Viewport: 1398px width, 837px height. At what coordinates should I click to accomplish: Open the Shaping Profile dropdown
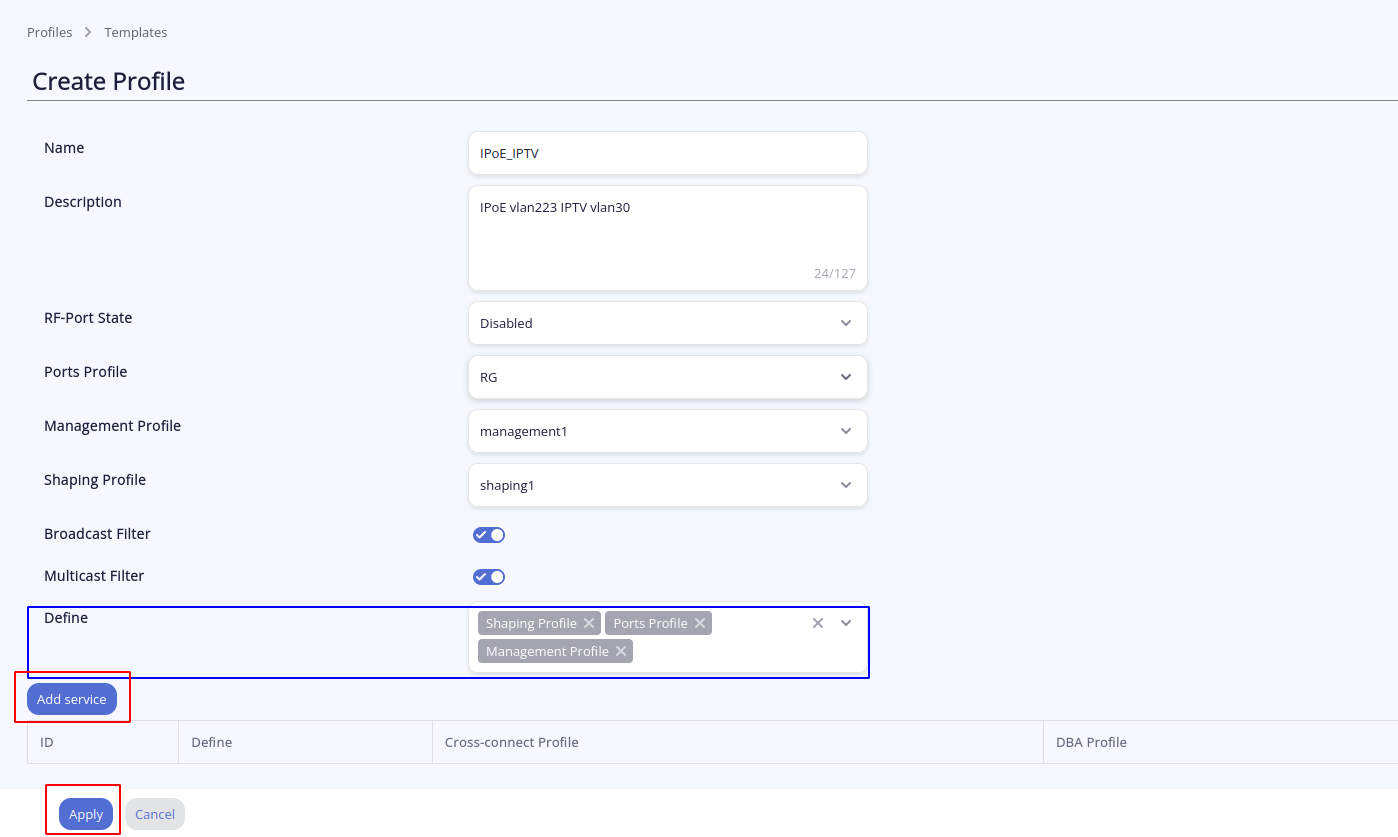[667, 485]
